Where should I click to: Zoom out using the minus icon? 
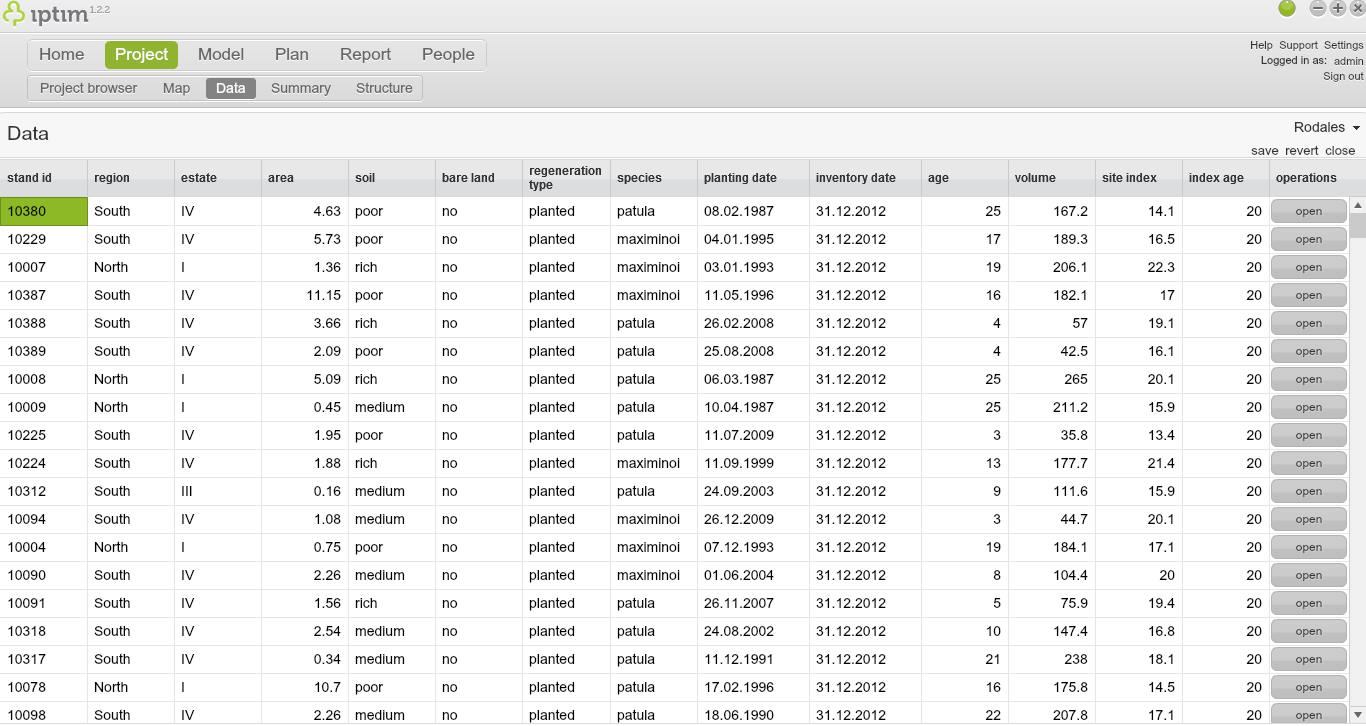(1317, 8)
